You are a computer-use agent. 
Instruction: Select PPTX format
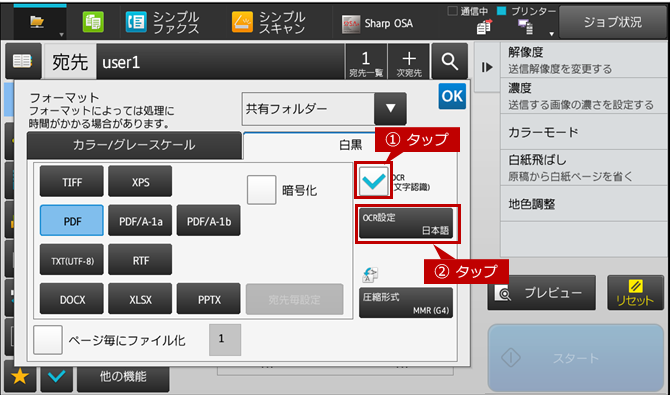(x=209, y=299)
